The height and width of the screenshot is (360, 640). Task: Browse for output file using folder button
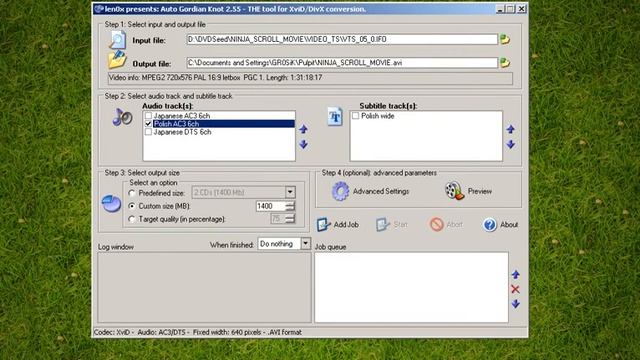(505, 63)
